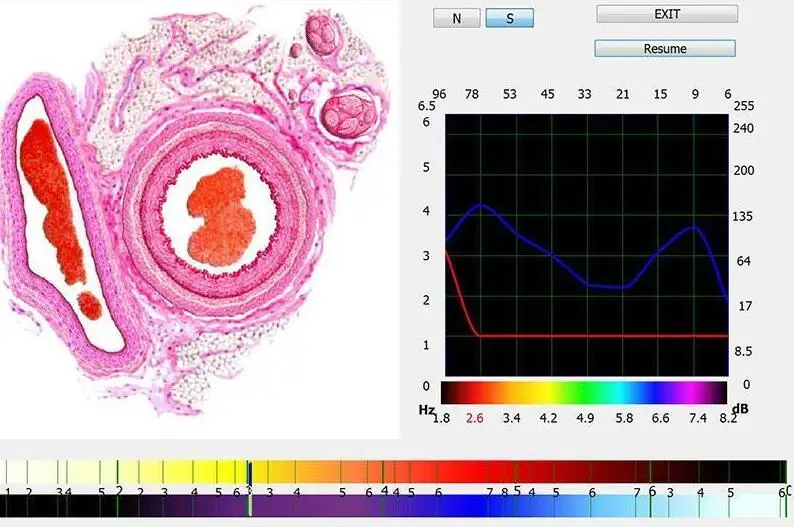Click the value 53 above the graph
Image resolution: width=794 pixels, height=527 pixels.
(x=509, y=94)
